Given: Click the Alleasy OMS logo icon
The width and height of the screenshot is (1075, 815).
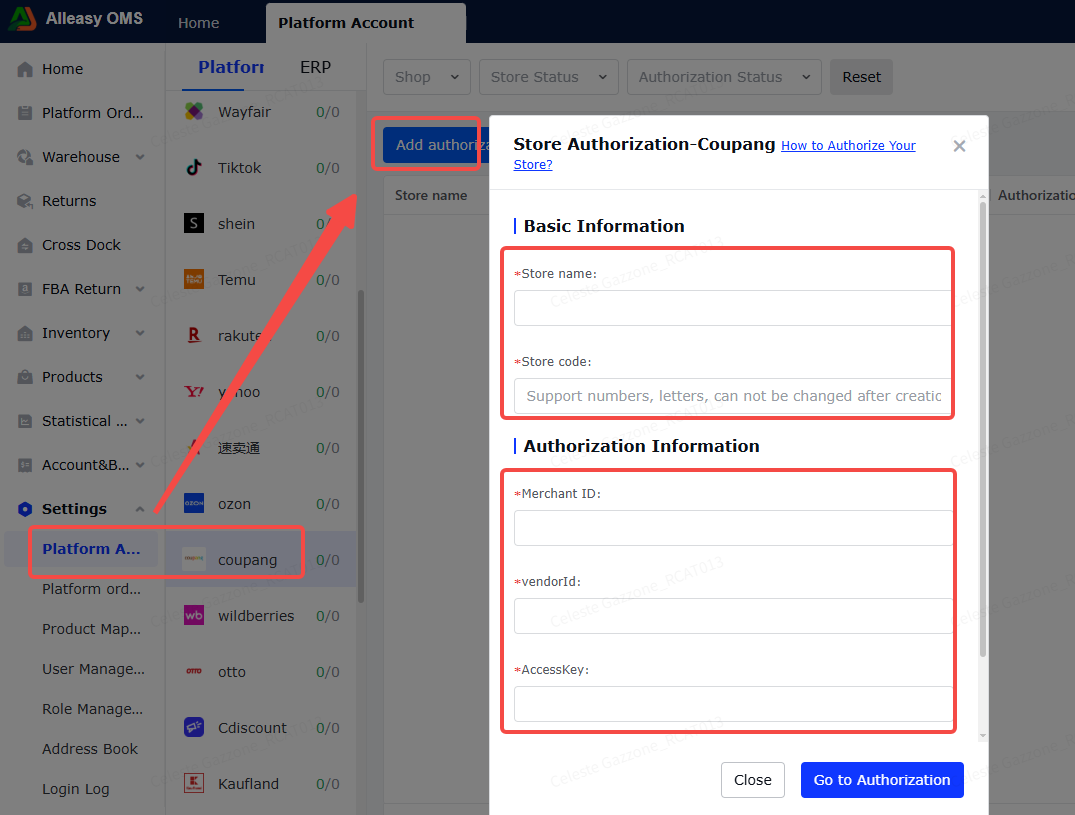Looking at the screenshot, I should [x=23, y=19].
